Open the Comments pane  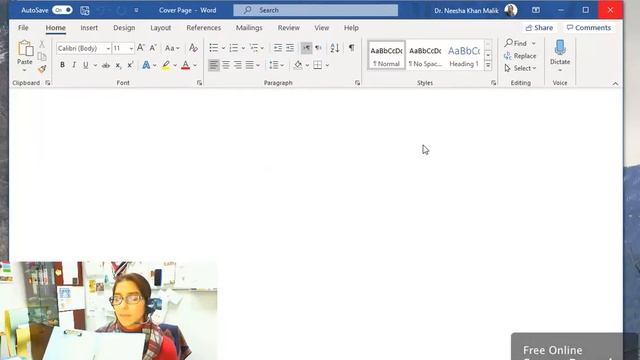(x=589, y=28)
